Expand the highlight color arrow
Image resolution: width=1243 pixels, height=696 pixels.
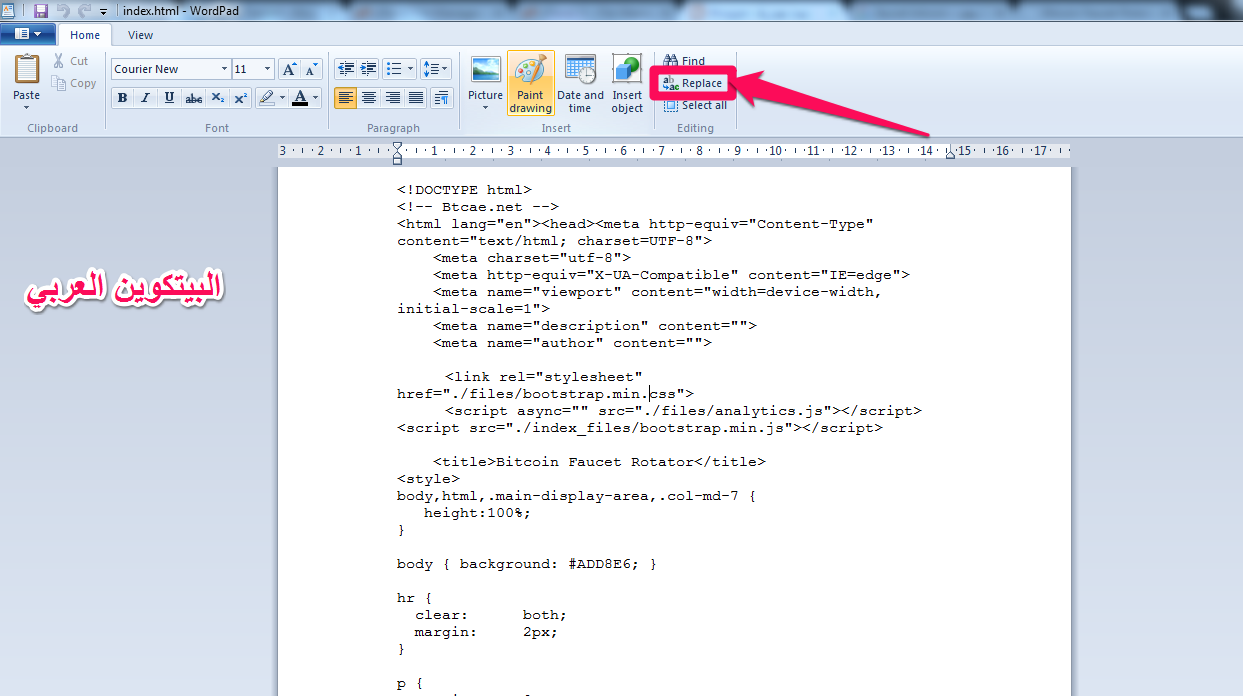[283, 97]
